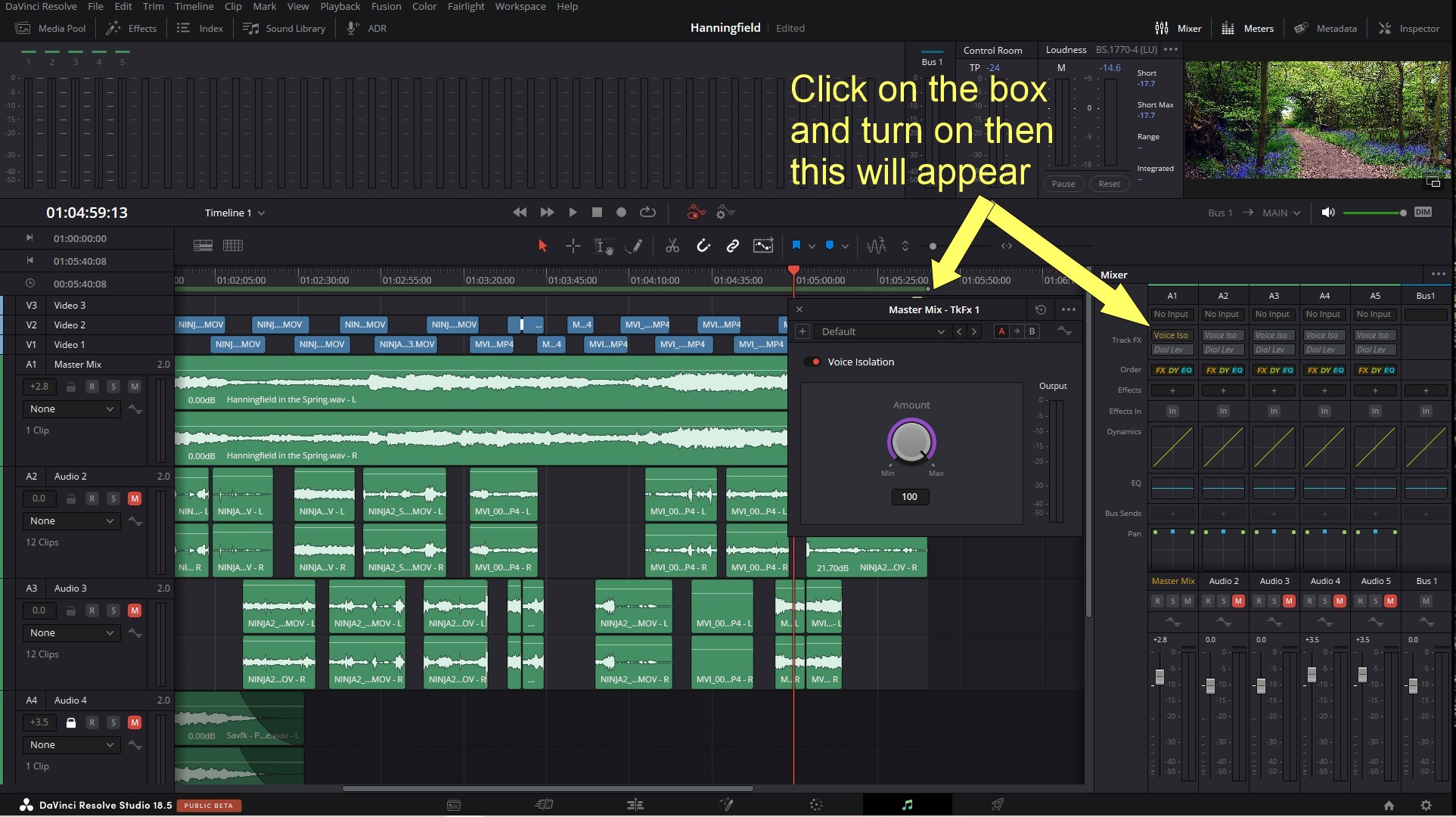Add effect to A1 mixer channel
This screenshot has width=1456, height=817.
point(1172,390)
